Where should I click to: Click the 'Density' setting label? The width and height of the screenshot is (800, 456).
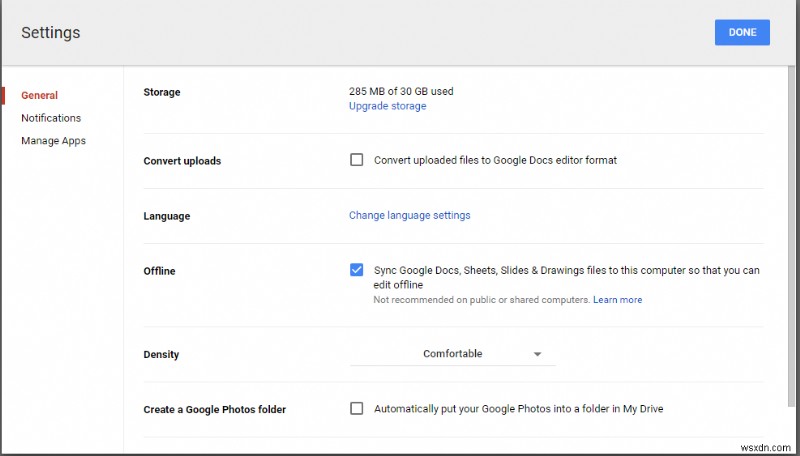pyautogui.click(x=161, y=354)
